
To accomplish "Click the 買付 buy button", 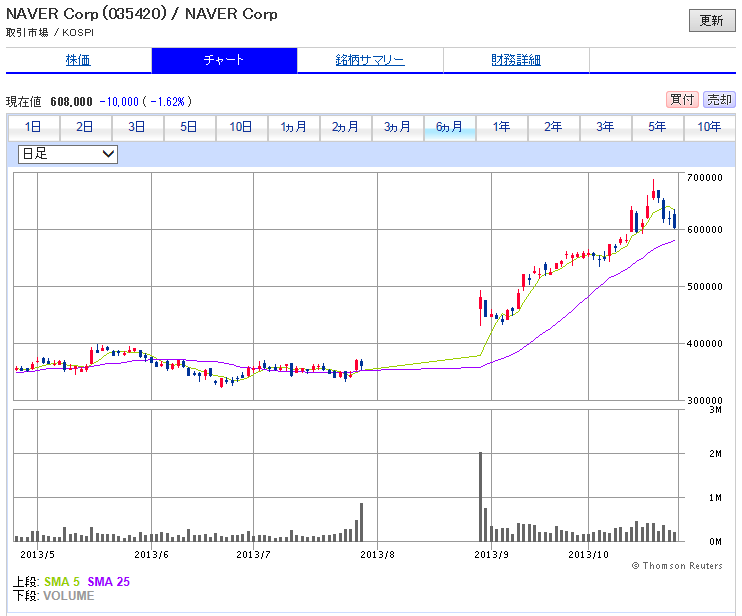I will point(682,99).
